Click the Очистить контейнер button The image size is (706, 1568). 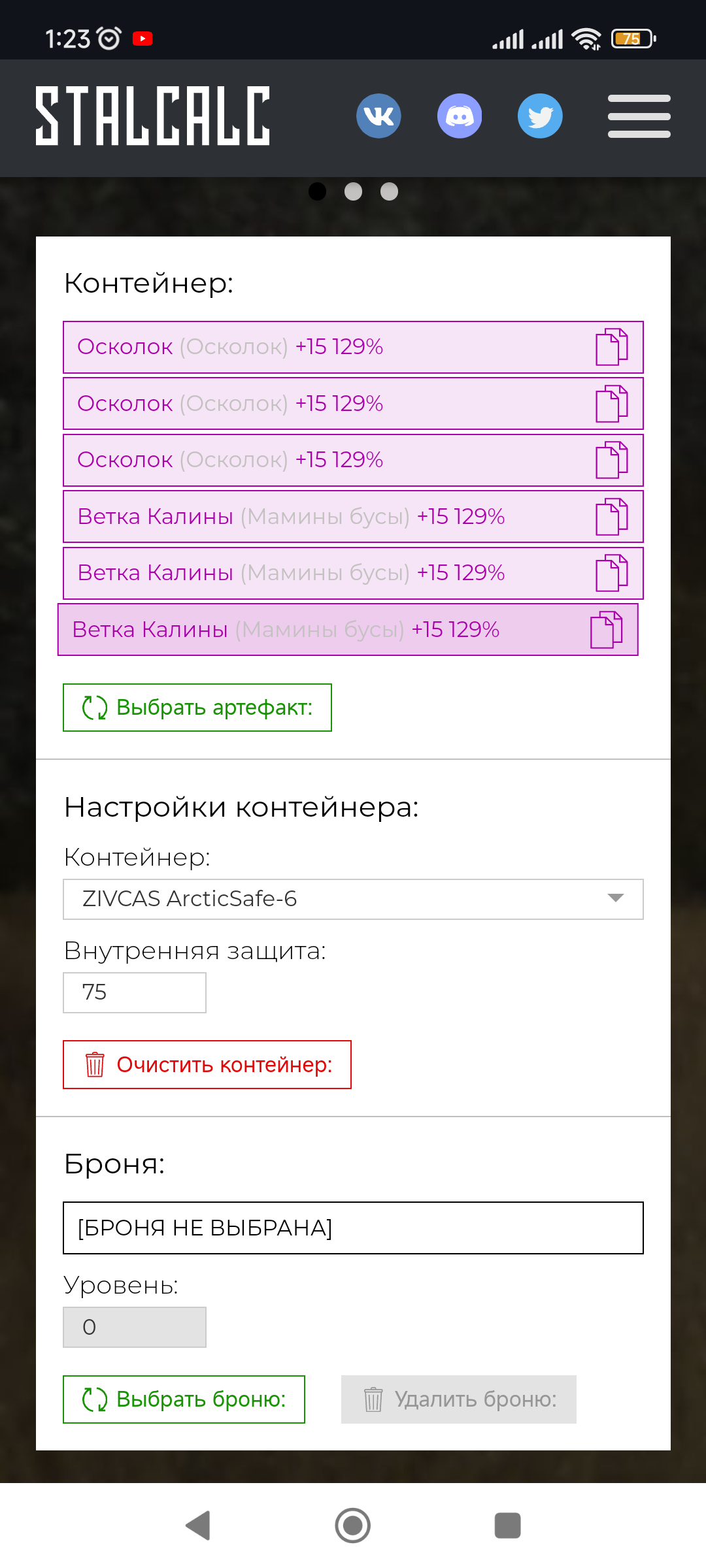(x=207, y=1064)
